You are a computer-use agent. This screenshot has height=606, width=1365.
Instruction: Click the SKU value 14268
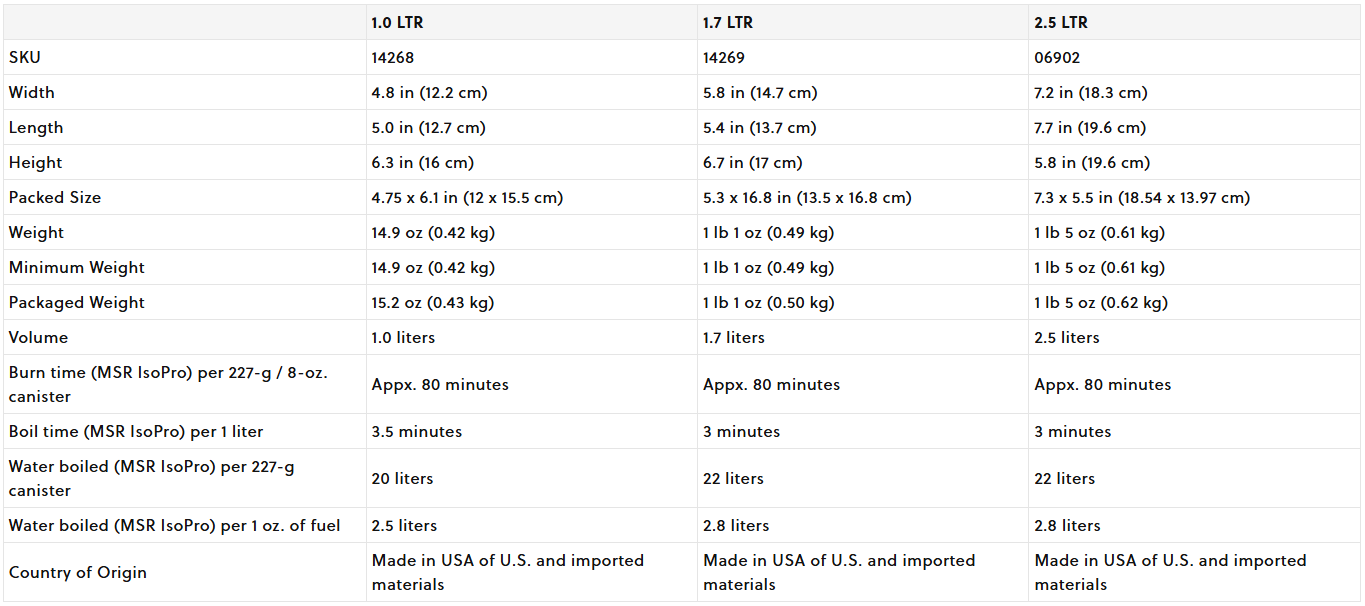[x=393, y=57]
